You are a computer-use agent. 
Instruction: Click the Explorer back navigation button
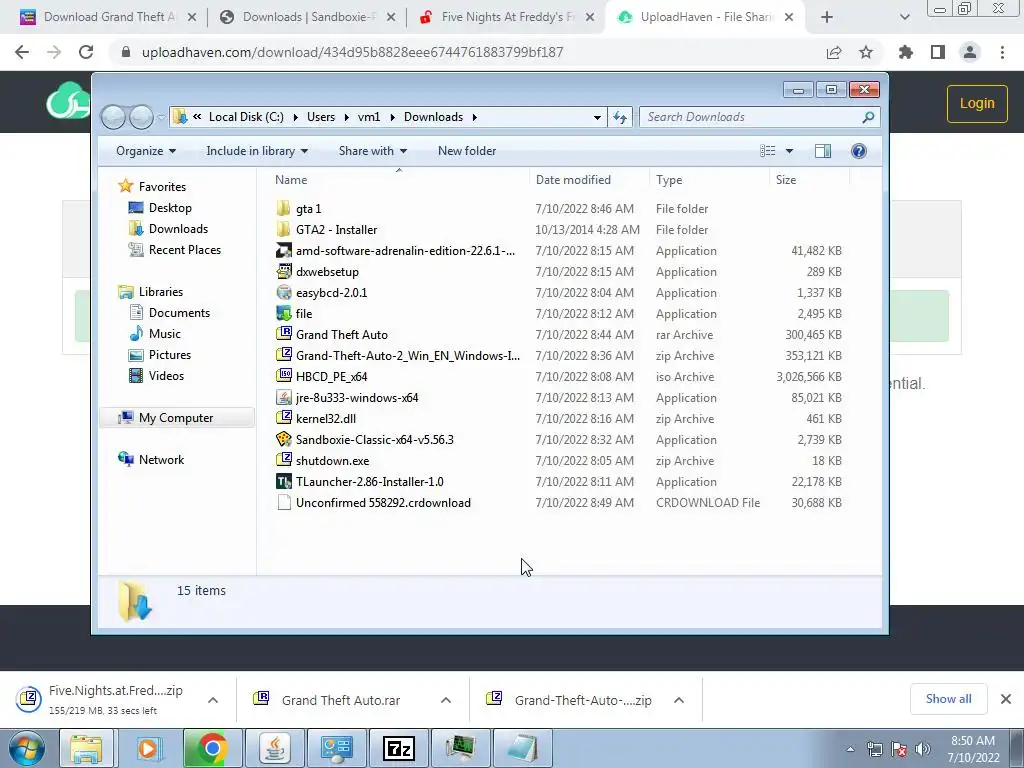point(113,117)
